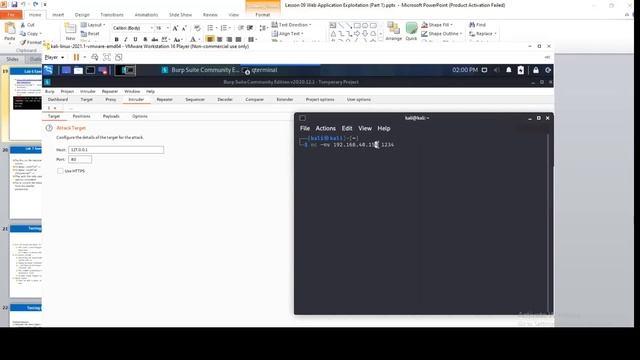Open the Font Color dropdown

pyautogui.click(x=199, y=40)
